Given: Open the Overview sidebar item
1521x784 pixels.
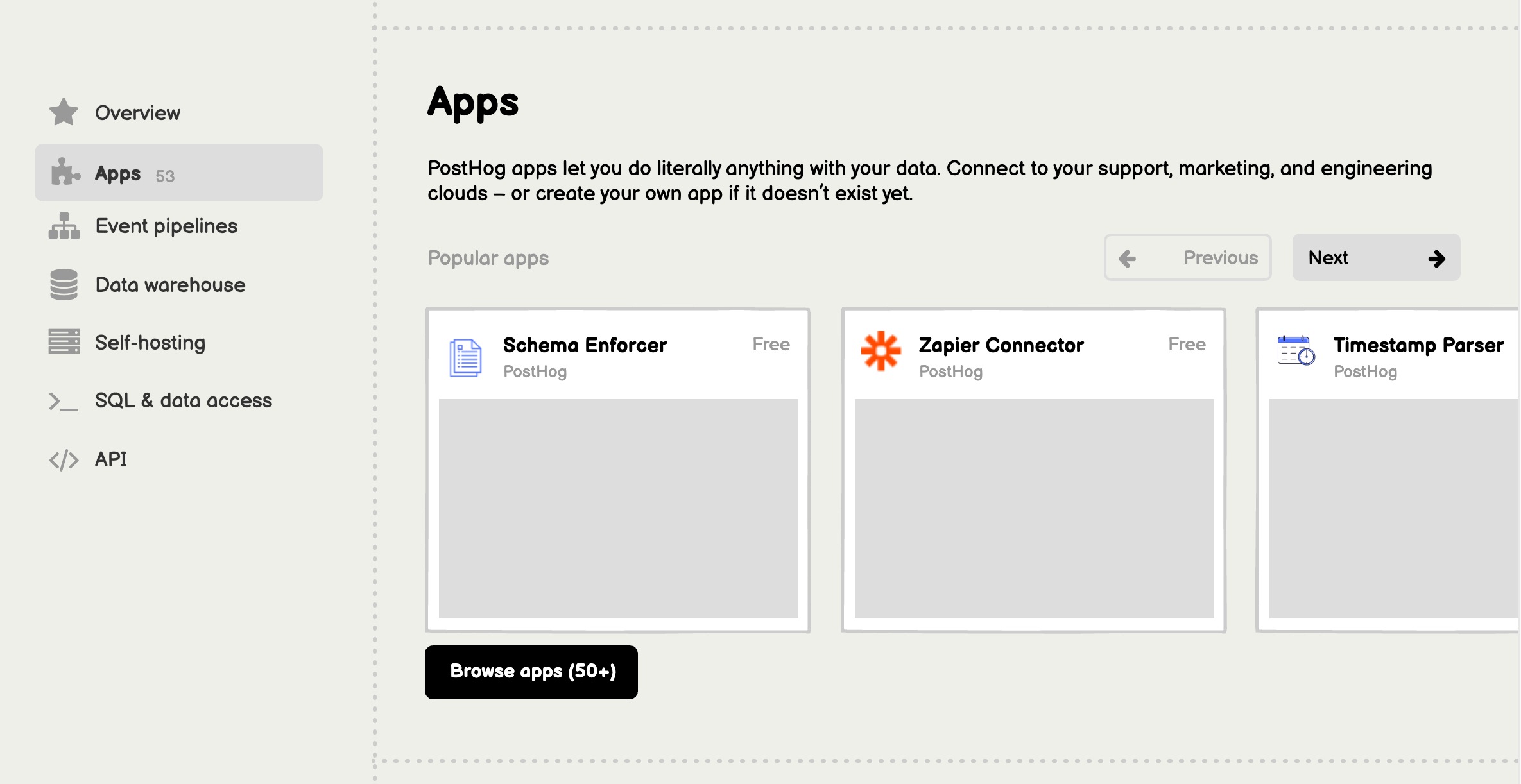Looking at the screenshot, I should [137, 113].
